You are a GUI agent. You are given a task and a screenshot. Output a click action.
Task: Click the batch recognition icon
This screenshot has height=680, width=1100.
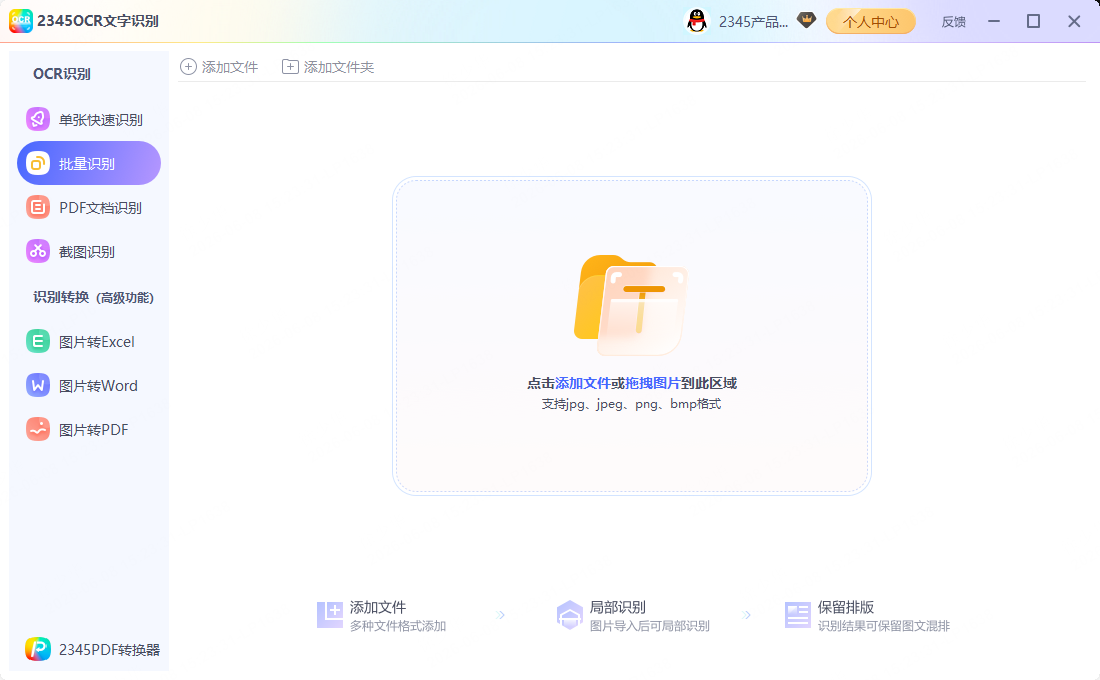(38, 164)
